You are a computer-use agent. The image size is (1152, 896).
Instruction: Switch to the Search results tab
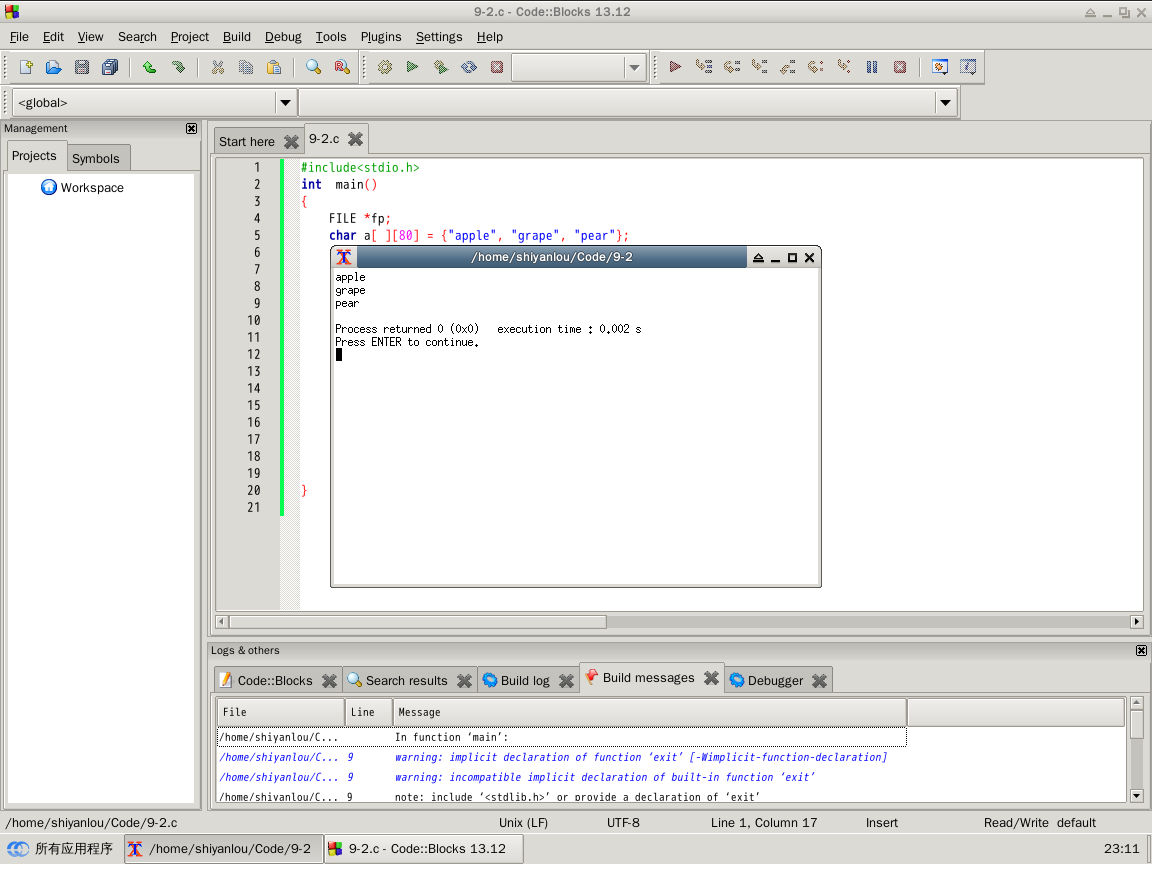(x=406, y=681)
